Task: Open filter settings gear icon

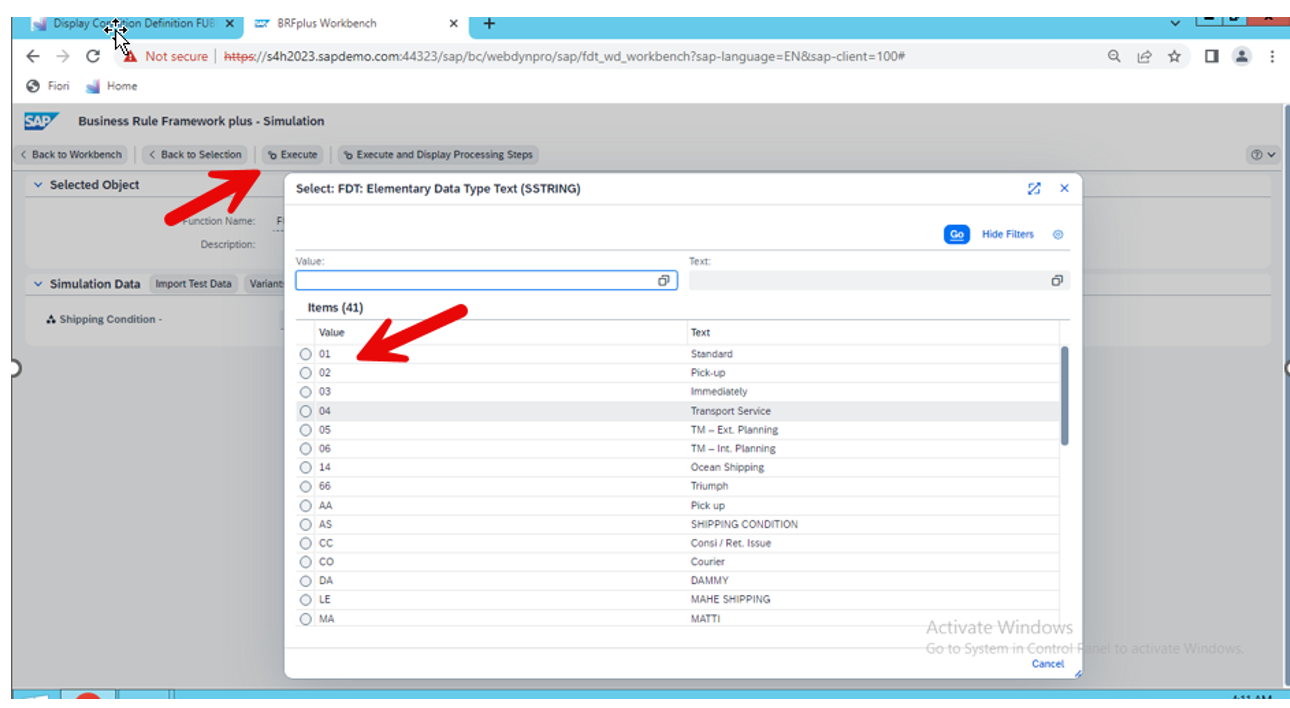Action: pyautogui.click(x=1058, y=235)
